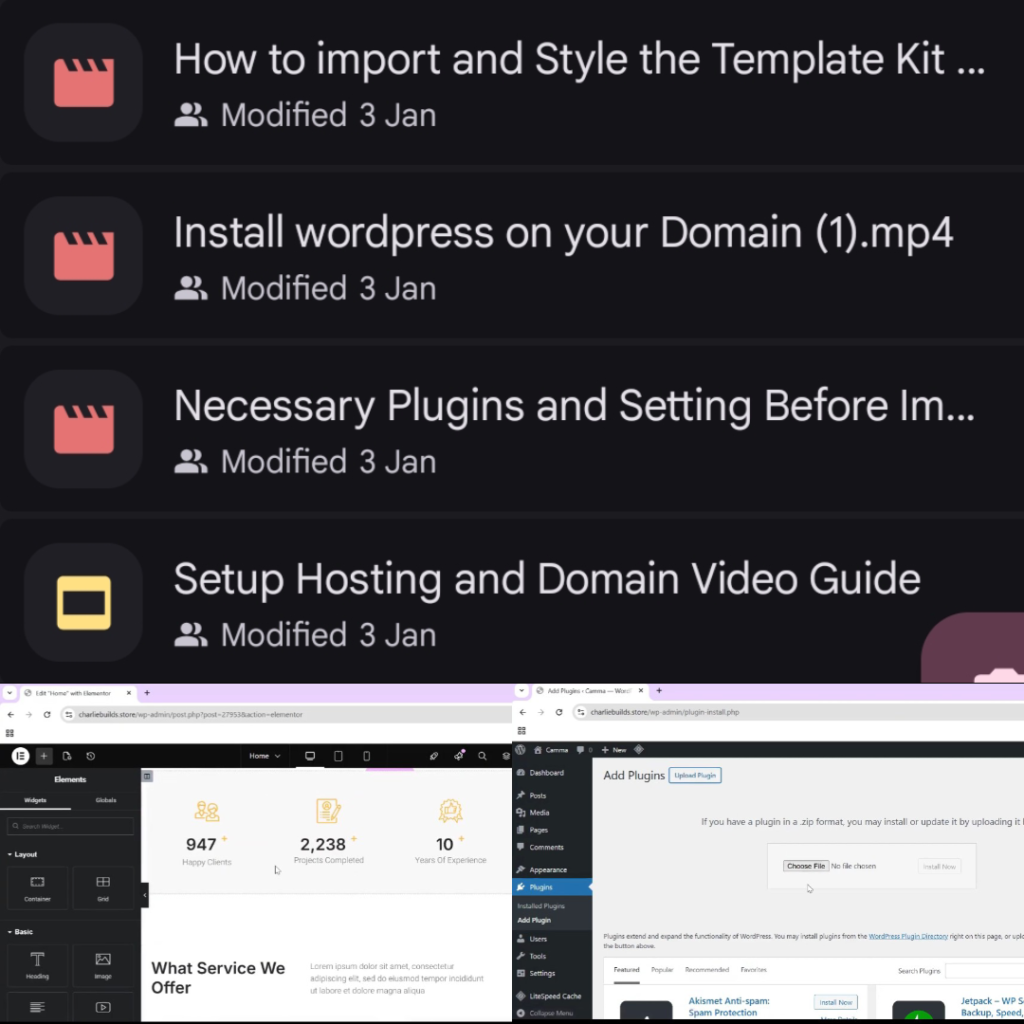The width and height of the screenshot is (1024, 1024).
Task: Switch to the Globals tab
Action: point(105,800)
